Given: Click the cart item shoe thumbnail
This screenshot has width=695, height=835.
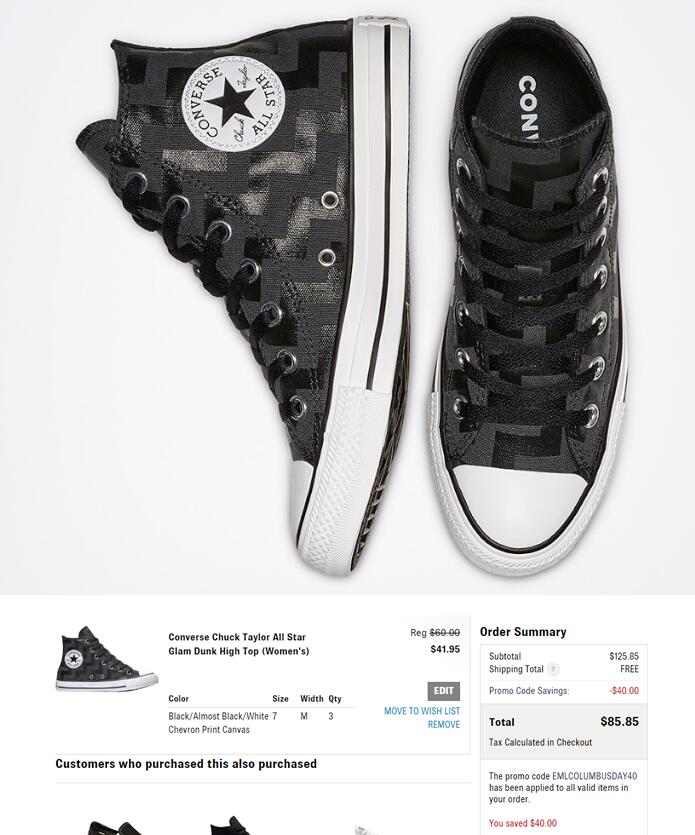Looking at the screenshot, I should click(x=107, y=659).
